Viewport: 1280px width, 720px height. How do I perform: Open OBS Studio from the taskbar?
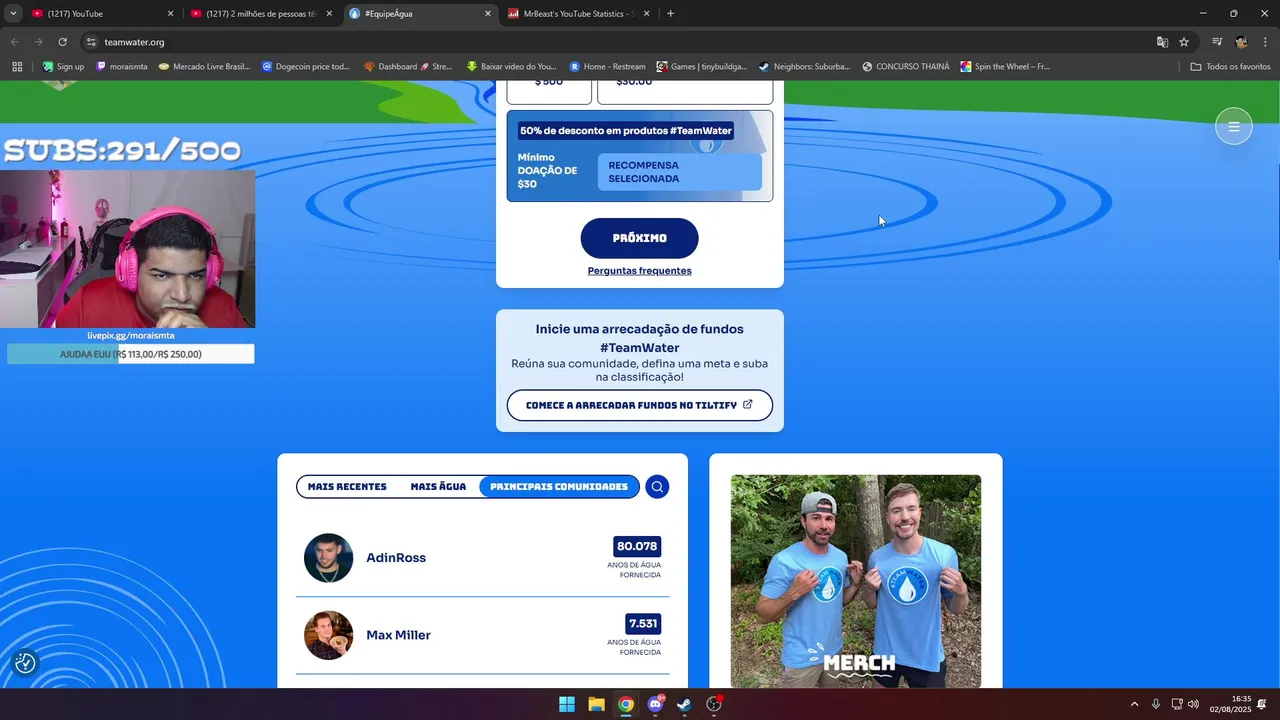(714, 704)
